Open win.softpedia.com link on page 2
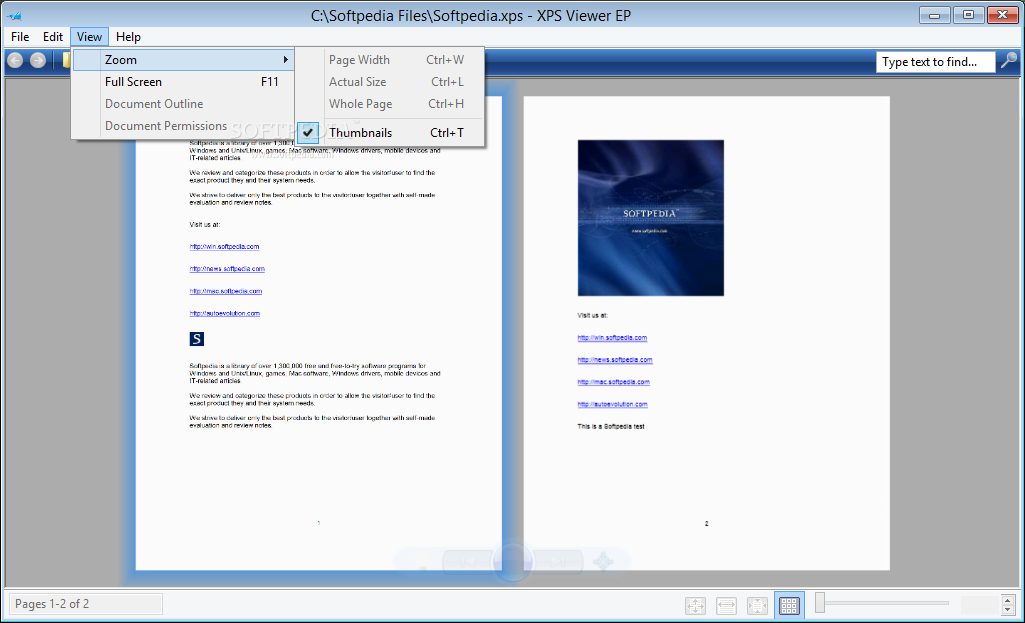Screen dimensions: 1025x623 pyautogui.click(x=612, y=337)
